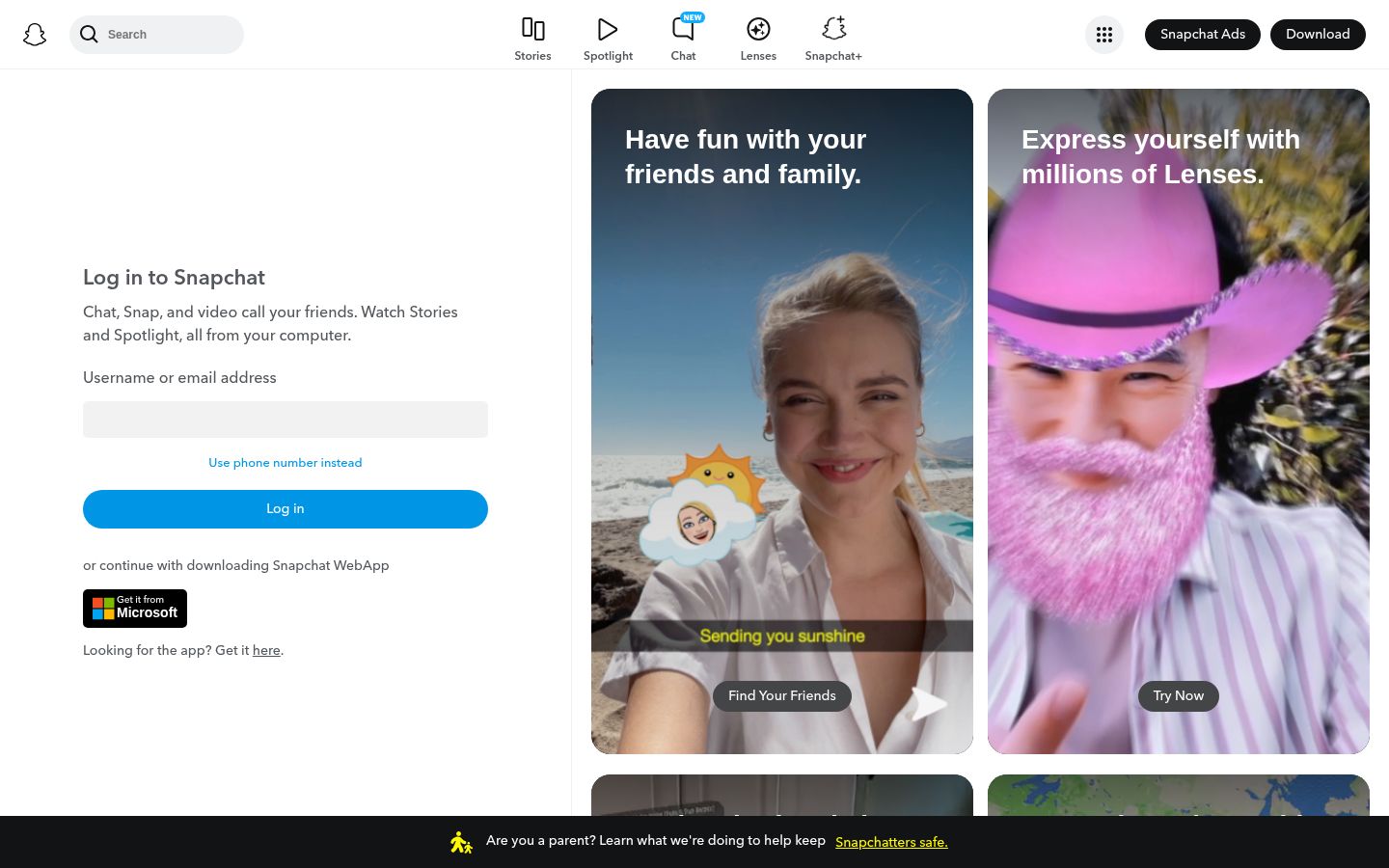Click the here link for the app

(x=266, y=650)
